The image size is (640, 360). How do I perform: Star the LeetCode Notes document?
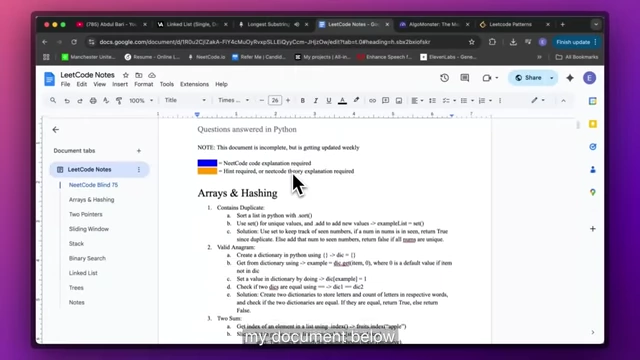[126, 75]
